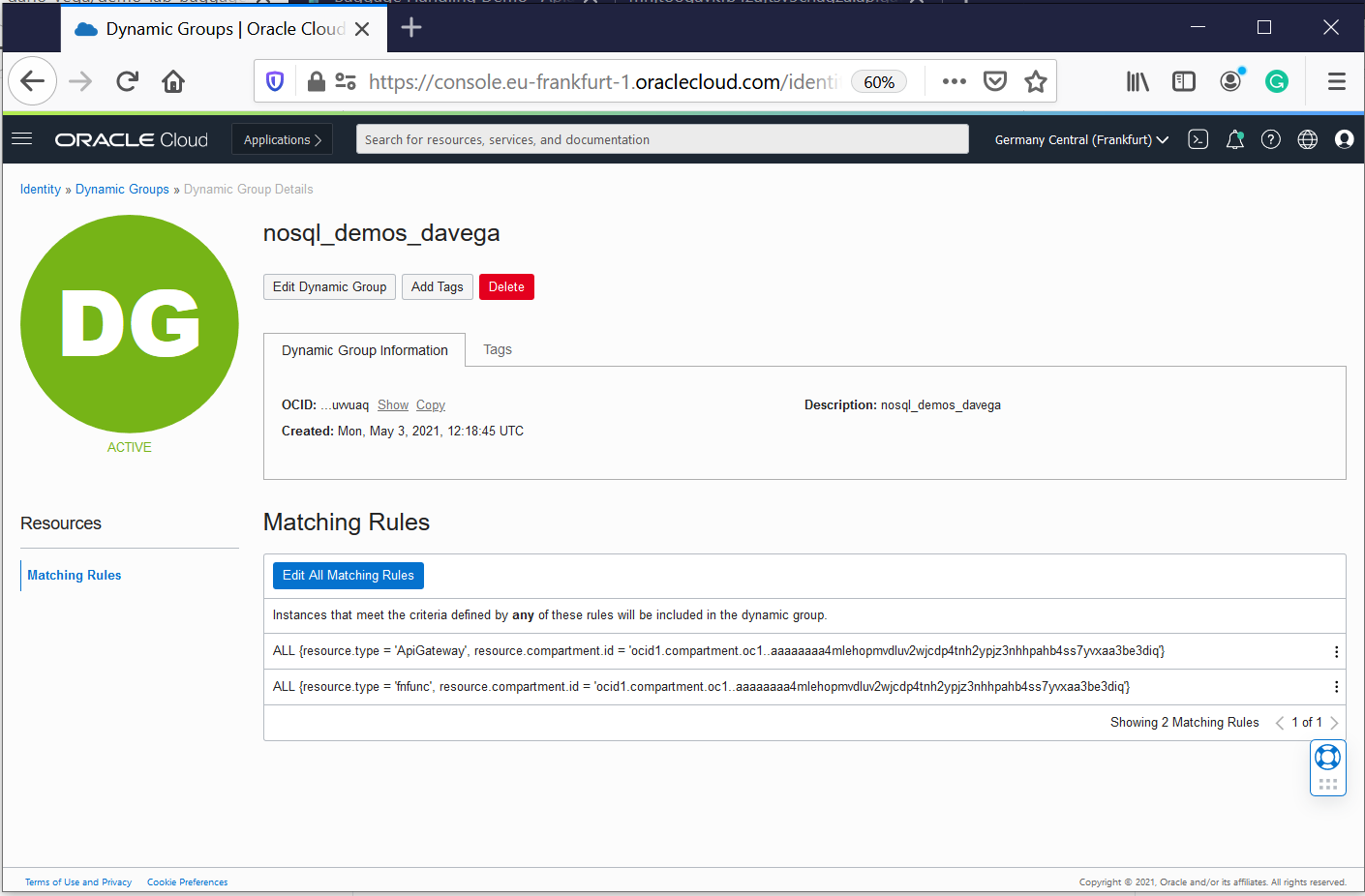The height and width of the screenshot is (896, 1365).
Task: Open the user profile avatar icon
Action: pos(1344,139)
